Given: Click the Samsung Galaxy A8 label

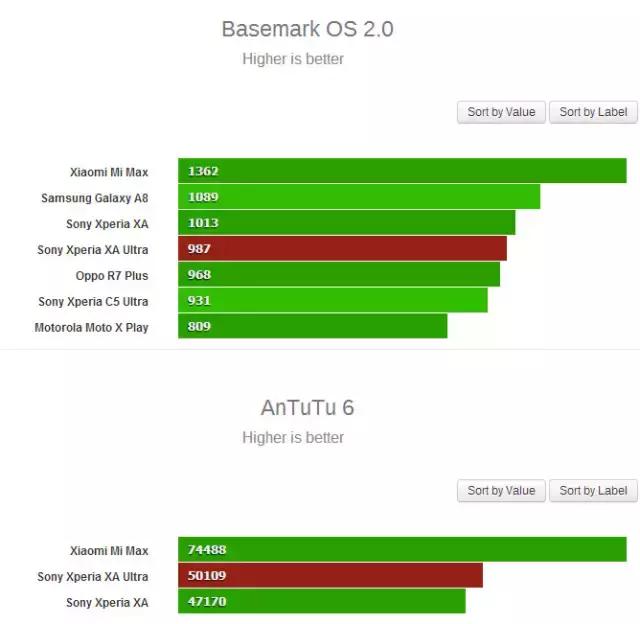Looking at the screenshot, I should pyautogui.click(x=94, y=198).
